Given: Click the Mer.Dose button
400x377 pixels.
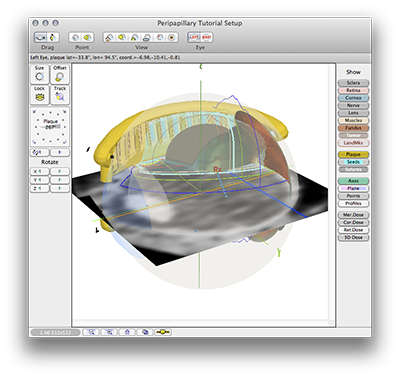Looking at the screenshot, I should coord(353,215).
